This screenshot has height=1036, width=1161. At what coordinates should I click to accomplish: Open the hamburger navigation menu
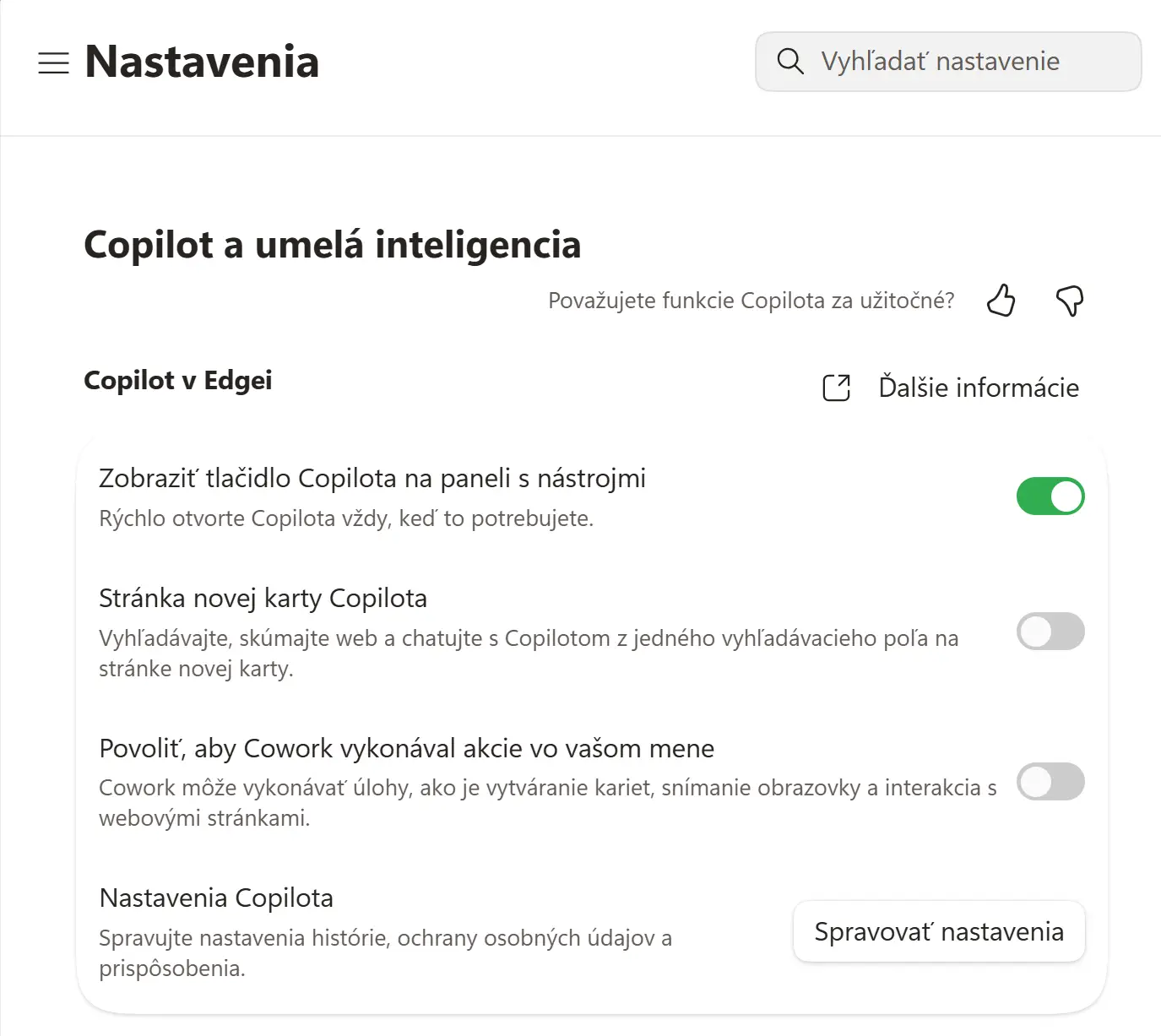coord(53,62)
